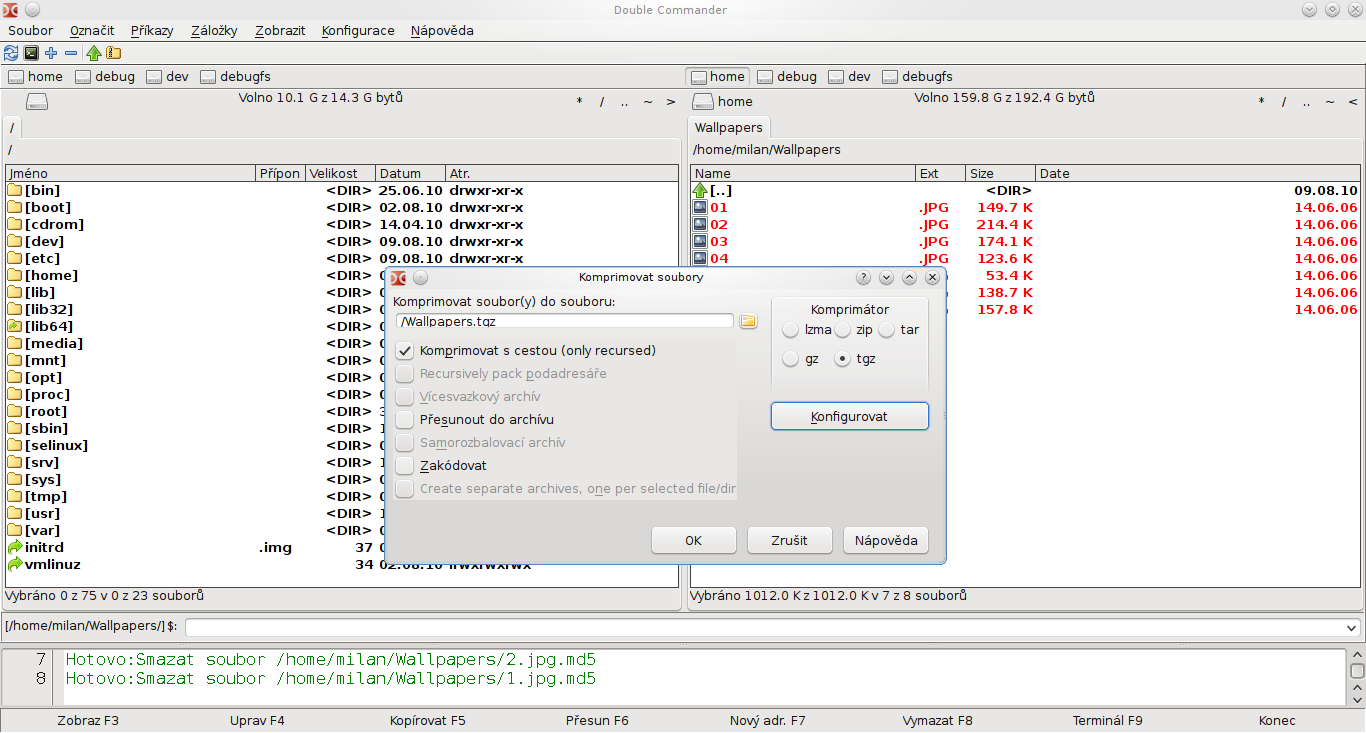1366x733 pixels.
Task: Select the [etc] folder row in left panel
Action: click(341, 258)
